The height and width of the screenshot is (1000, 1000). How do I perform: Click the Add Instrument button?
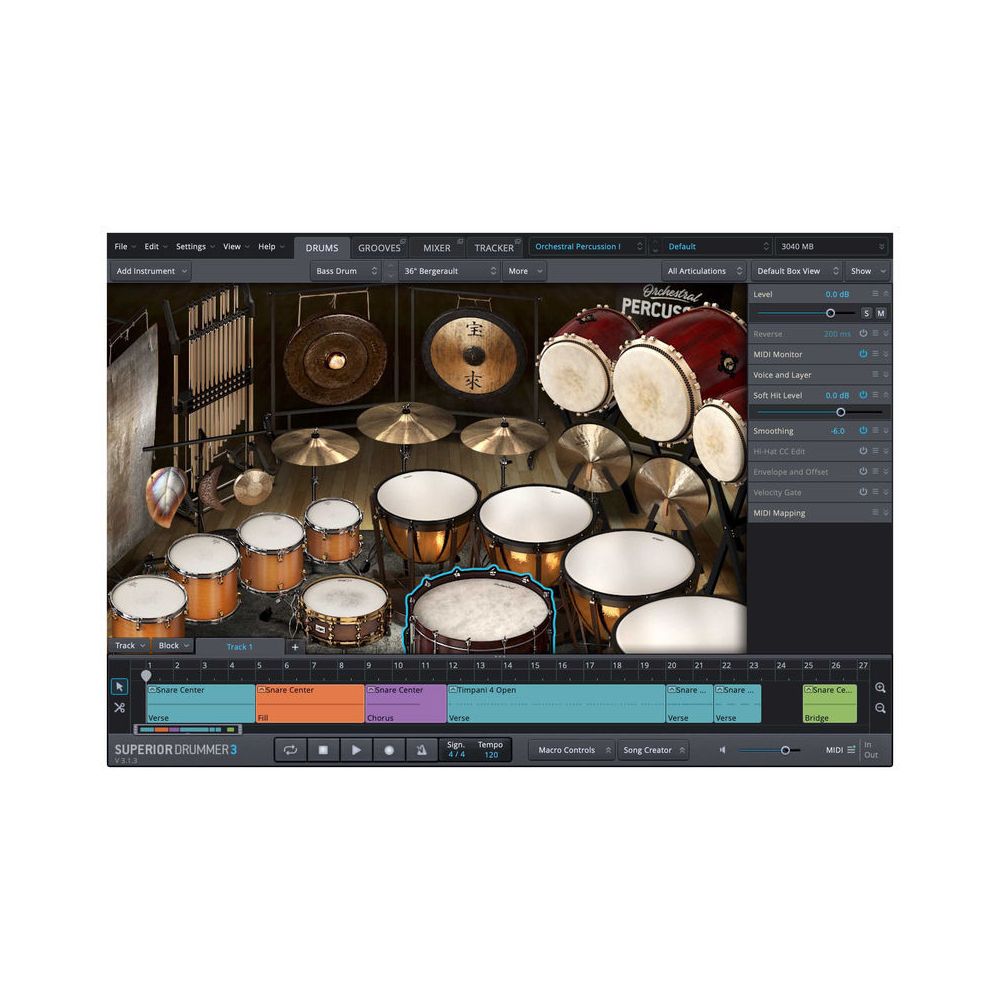point(148,270)
